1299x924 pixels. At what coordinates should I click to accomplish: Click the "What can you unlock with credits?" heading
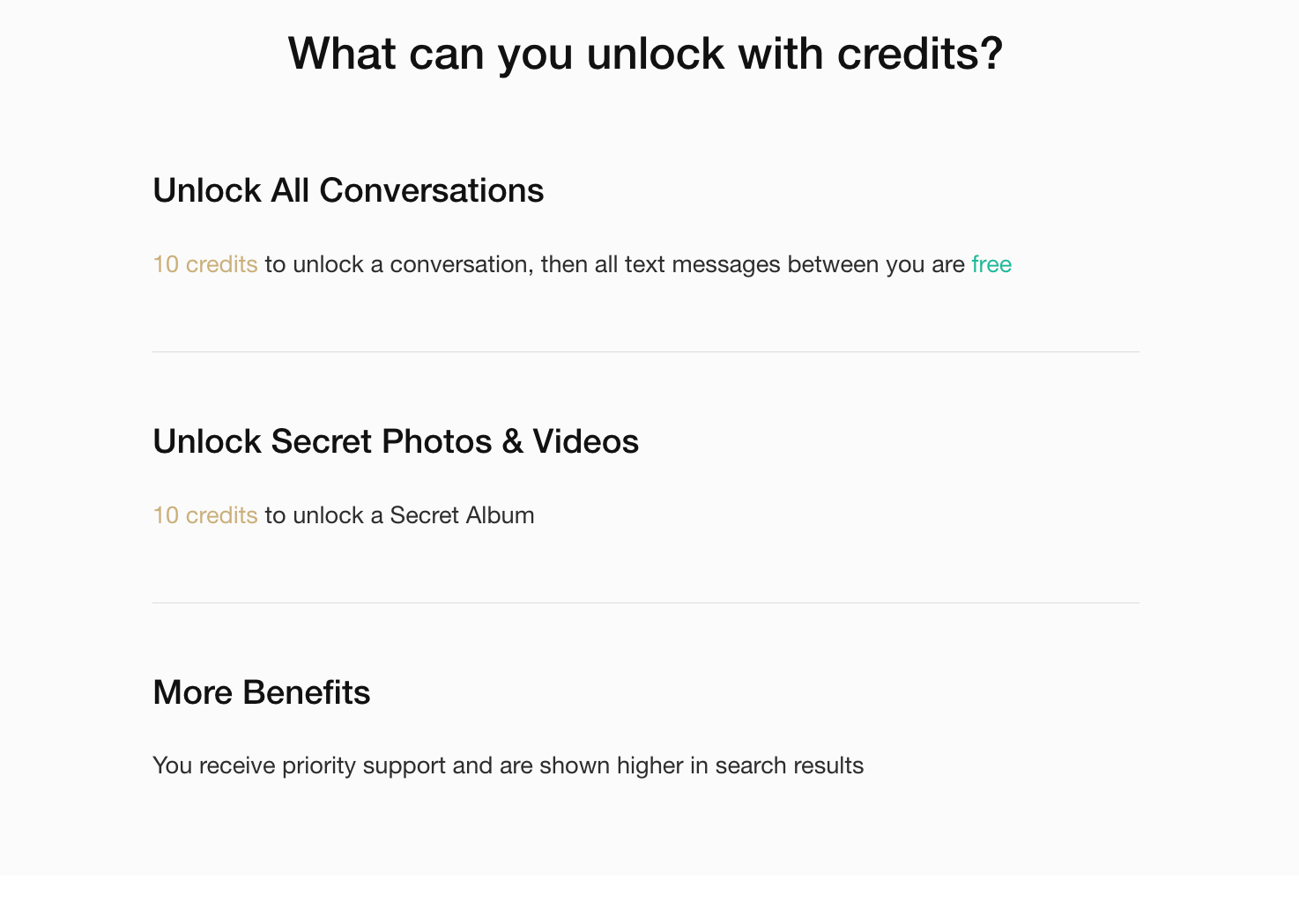[x=645, y=54]
